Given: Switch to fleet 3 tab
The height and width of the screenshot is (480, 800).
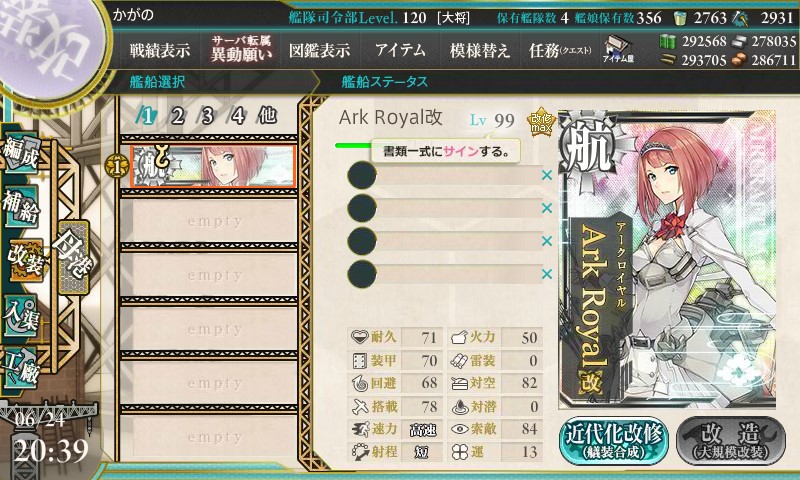Looking at the screenshot, I should coord(207,116).
